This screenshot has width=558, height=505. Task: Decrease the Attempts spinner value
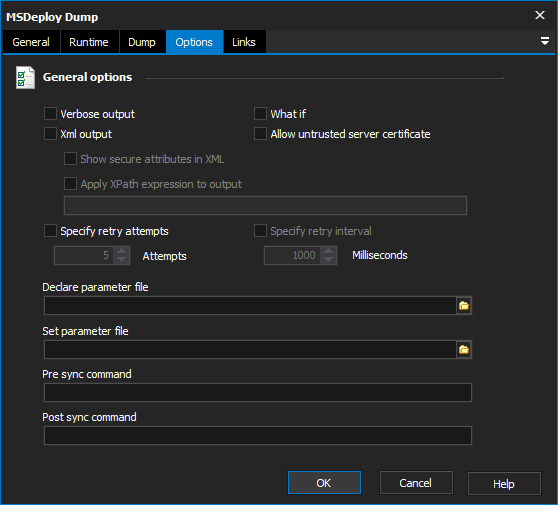[121, 259]
